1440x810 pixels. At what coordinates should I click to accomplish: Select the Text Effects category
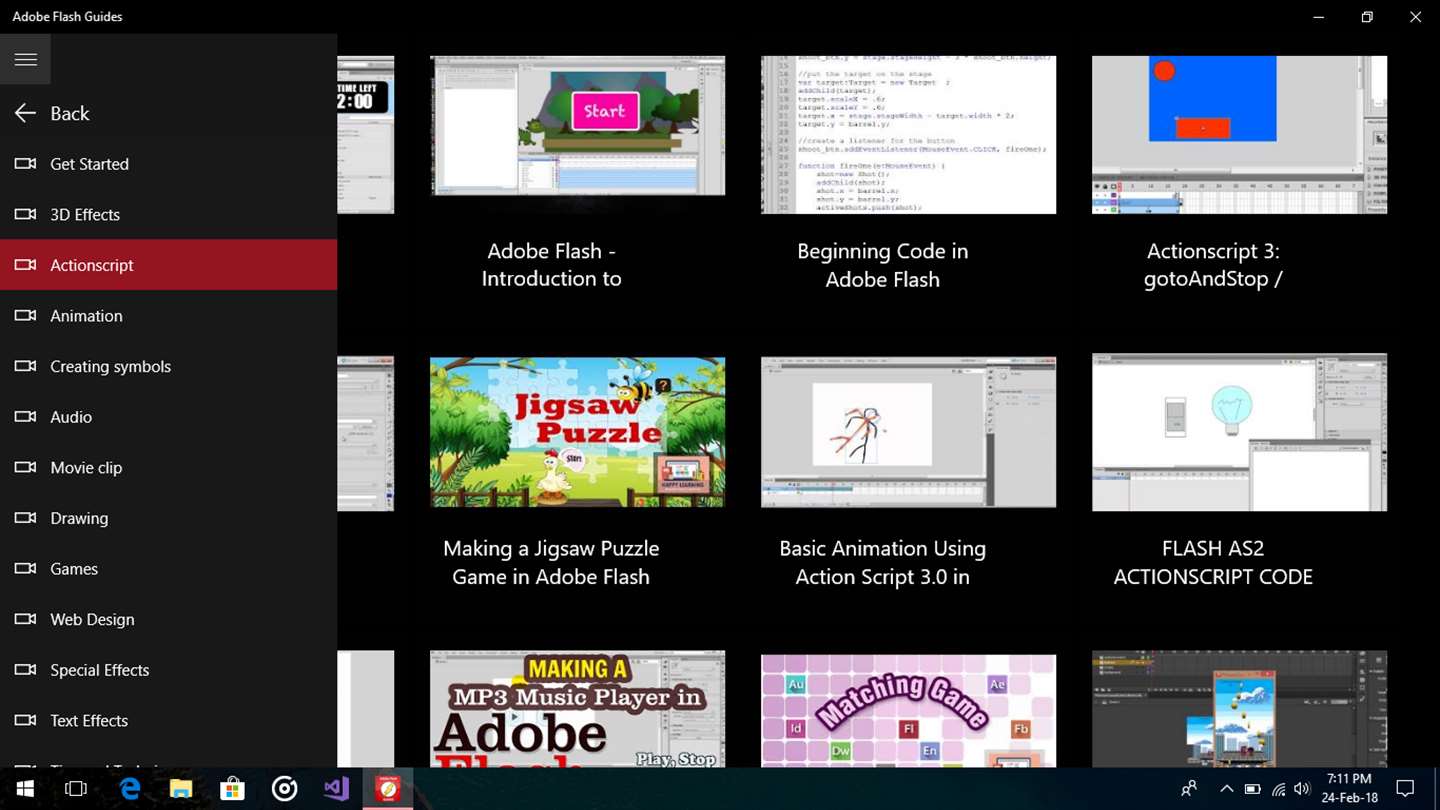pyautogui.click(x=169, y=721)
